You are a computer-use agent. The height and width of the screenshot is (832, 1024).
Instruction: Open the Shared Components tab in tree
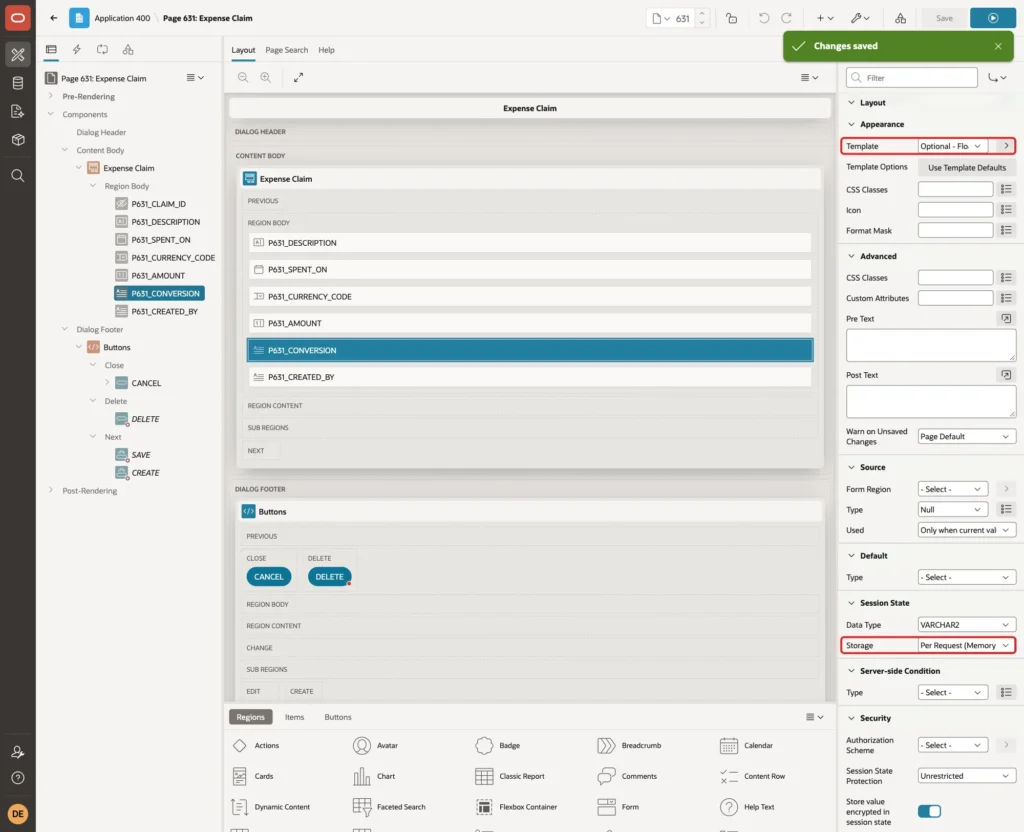[x=128, y=50]
